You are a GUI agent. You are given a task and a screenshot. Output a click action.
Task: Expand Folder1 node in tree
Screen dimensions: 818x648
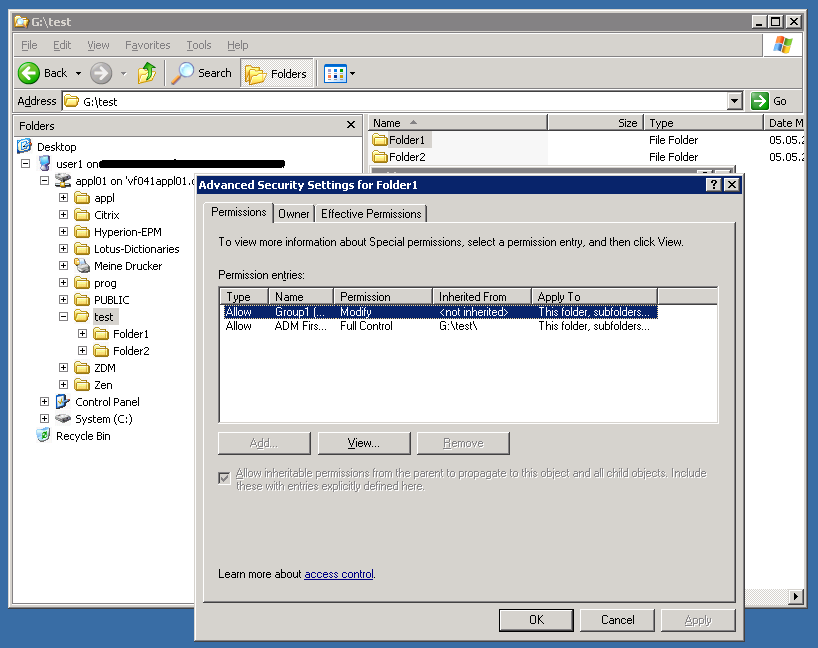pos(82,334)
